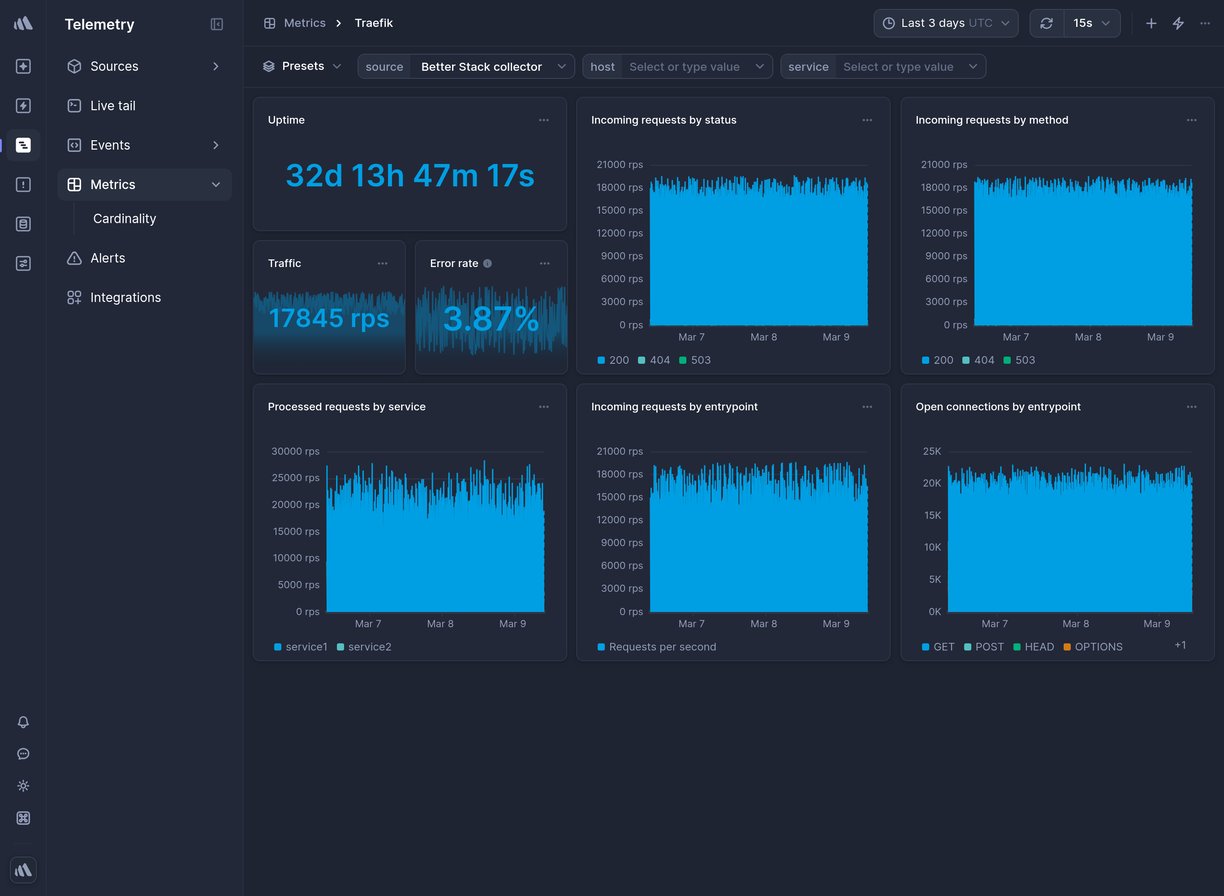
Task: Go to Integrations in the sidebar
Action: [x=124, y=297]
